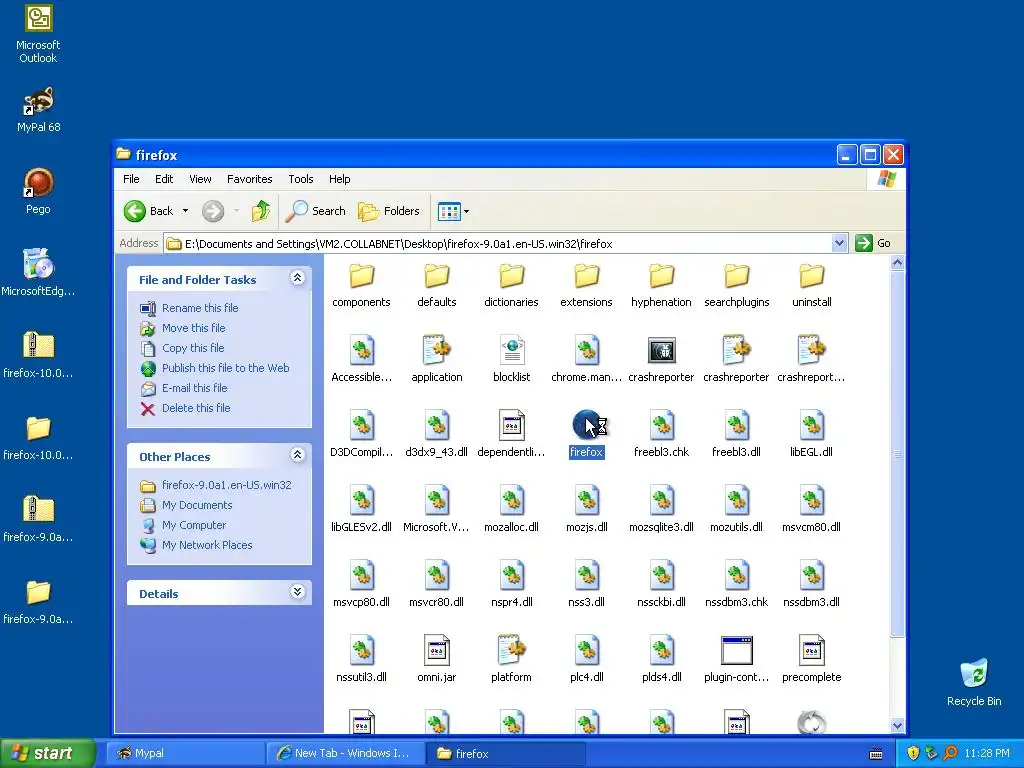Select the Microsoft Outlook desktop icon
This screenshot has height=768, width=1024.
tap(38, 34)
